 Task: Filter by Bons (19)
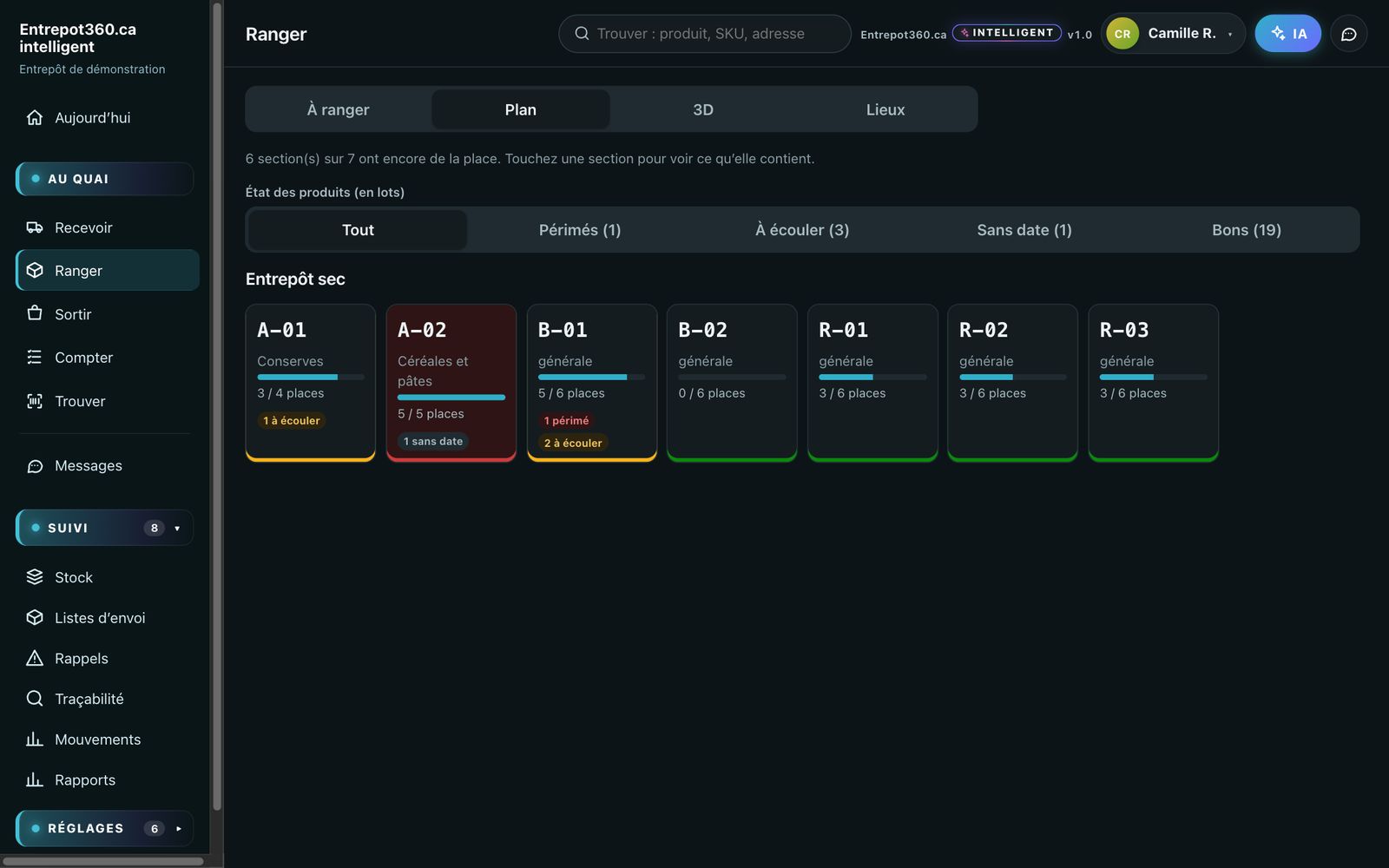coord(1247,230)
